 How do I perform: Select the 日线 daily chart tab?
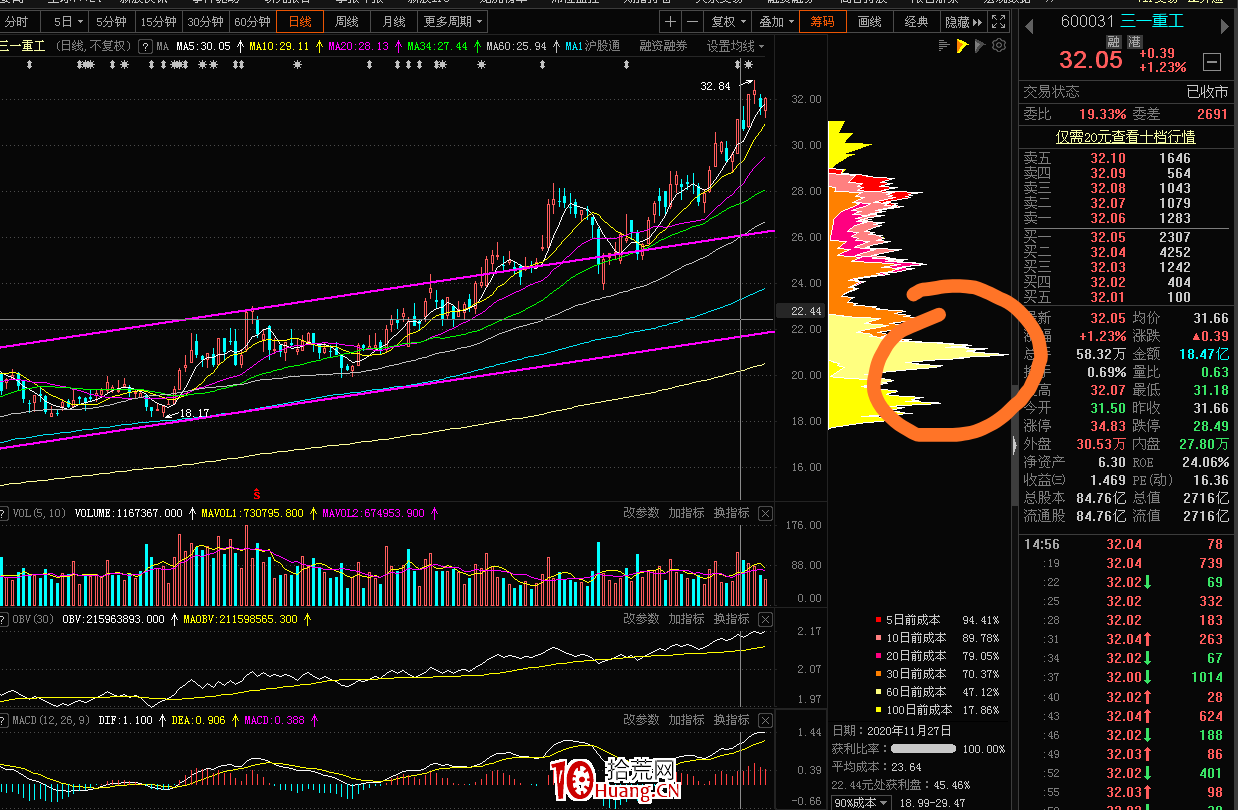tap(300, 21)
